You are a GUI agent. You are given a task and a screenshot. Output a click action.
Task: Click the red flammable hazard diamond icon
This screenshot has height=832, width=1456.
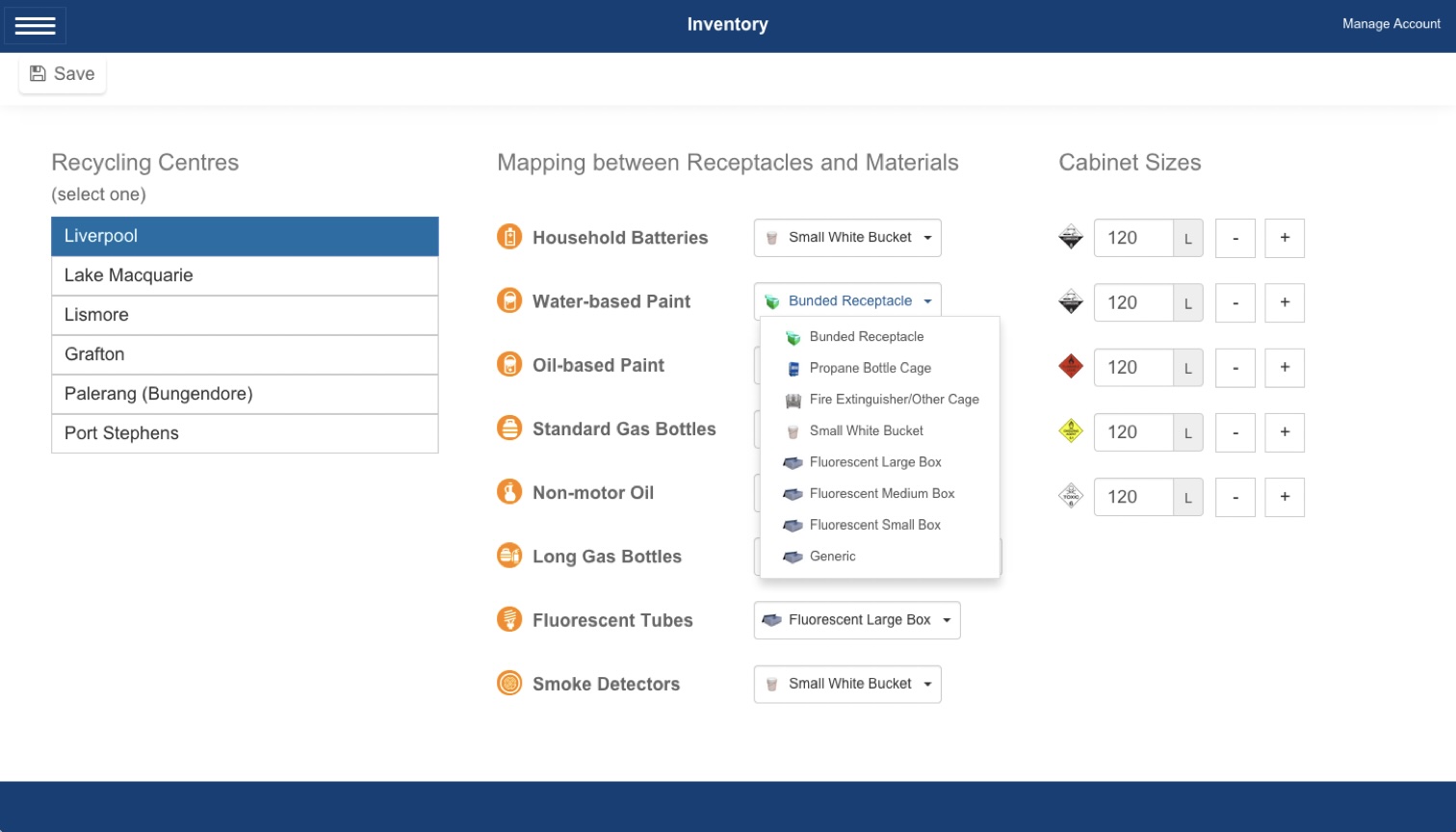(x=1071, y=366)
